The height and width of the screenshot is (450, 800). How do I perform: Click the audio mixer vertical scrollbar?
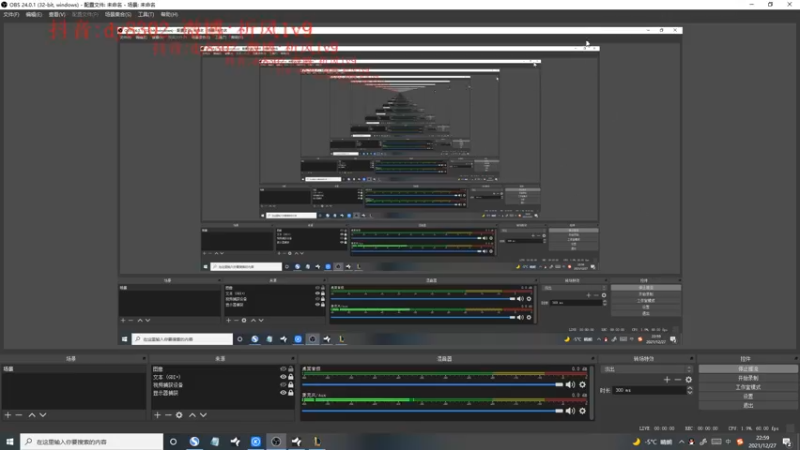pos(592,392)
